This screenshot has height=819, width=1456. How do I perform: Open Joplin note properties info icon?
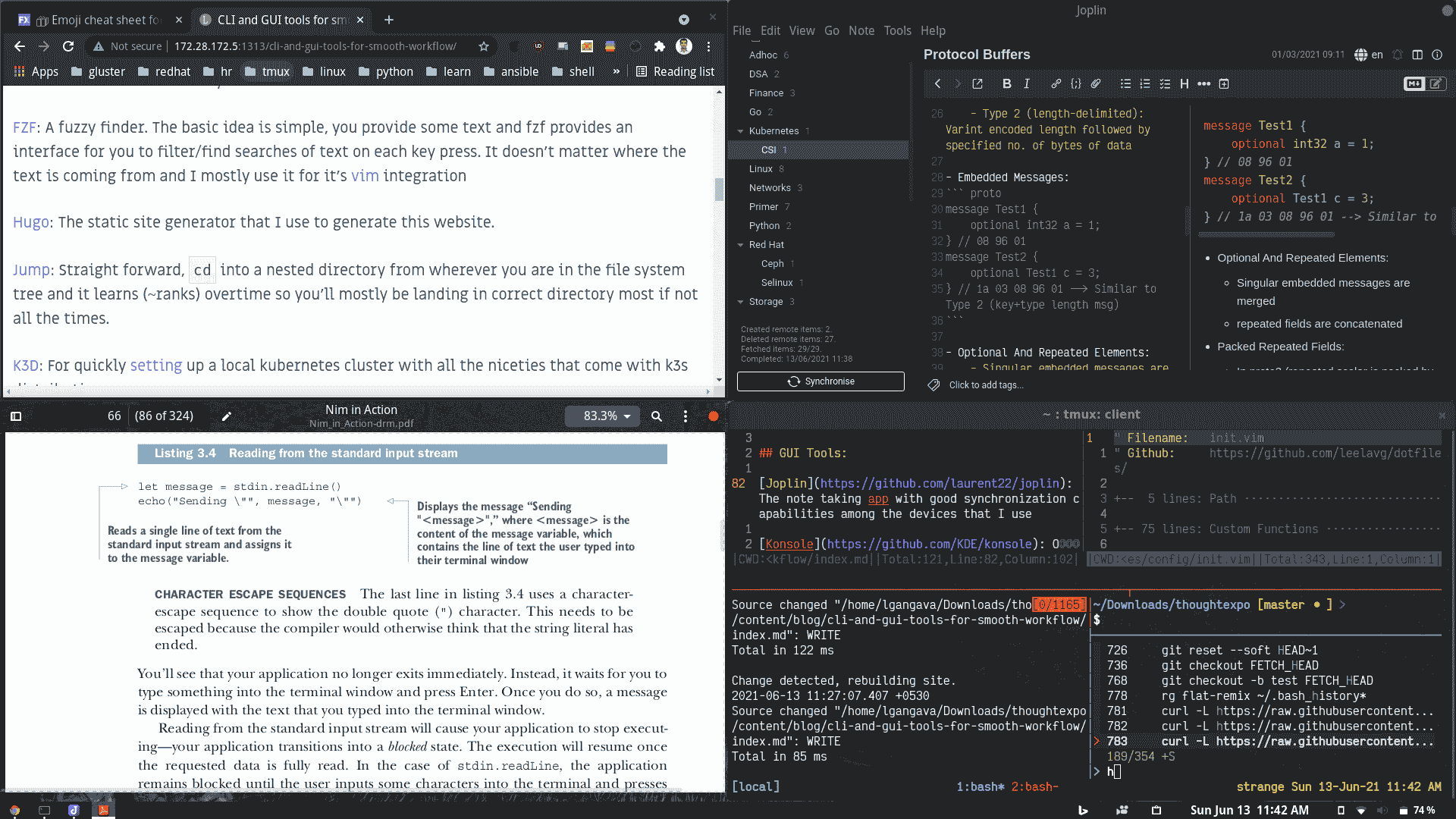pyautogui.click(x=1437, y=55)
